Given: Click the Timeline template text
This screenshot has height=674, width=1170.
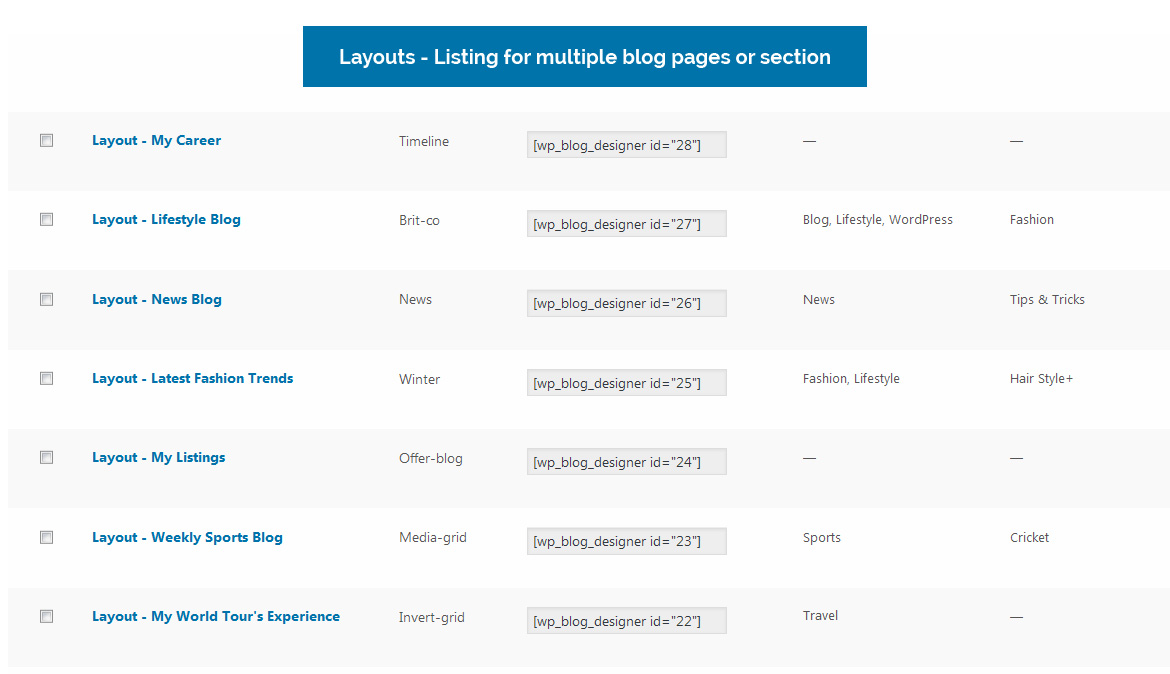Looking at the screenshot, I should point(424,141).
